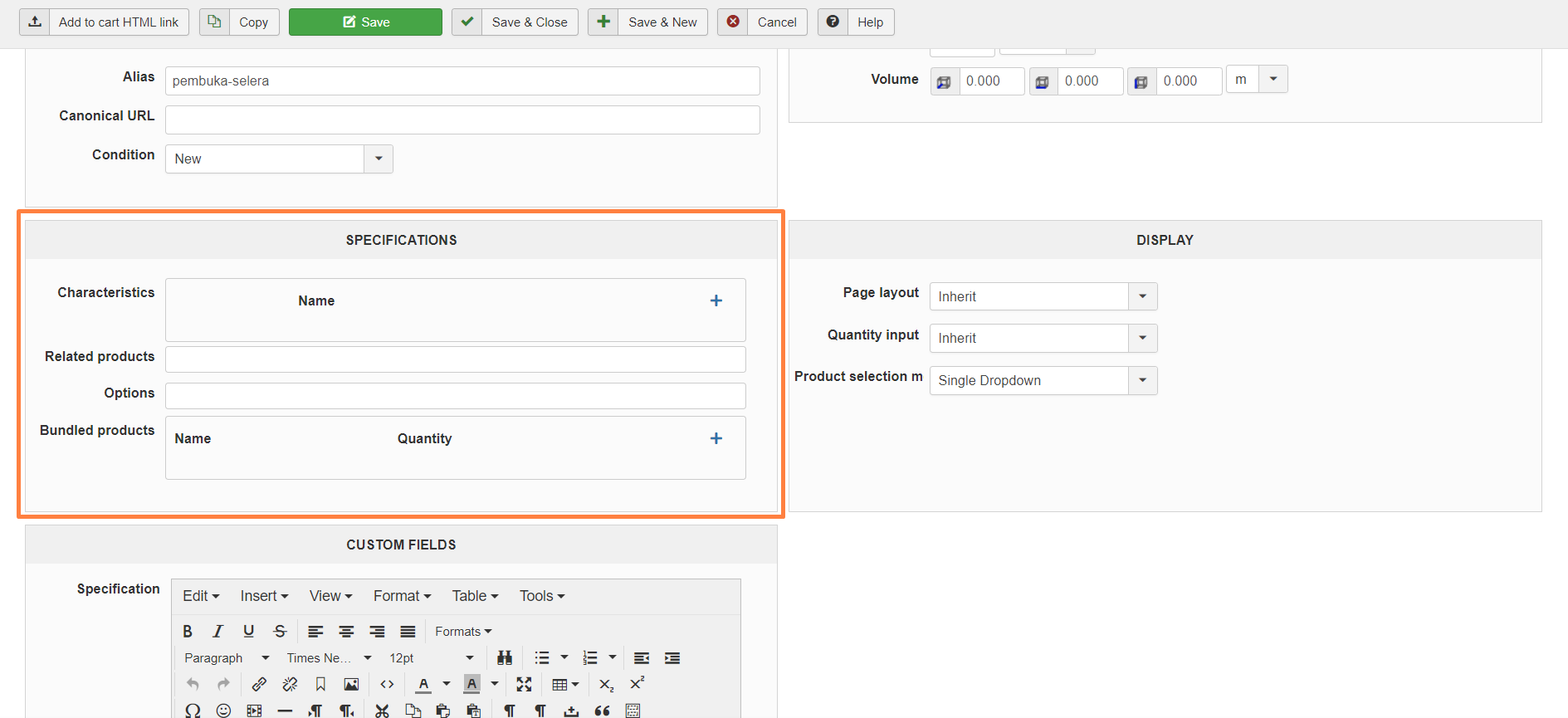Open text color picker arrow

point(447,684)
